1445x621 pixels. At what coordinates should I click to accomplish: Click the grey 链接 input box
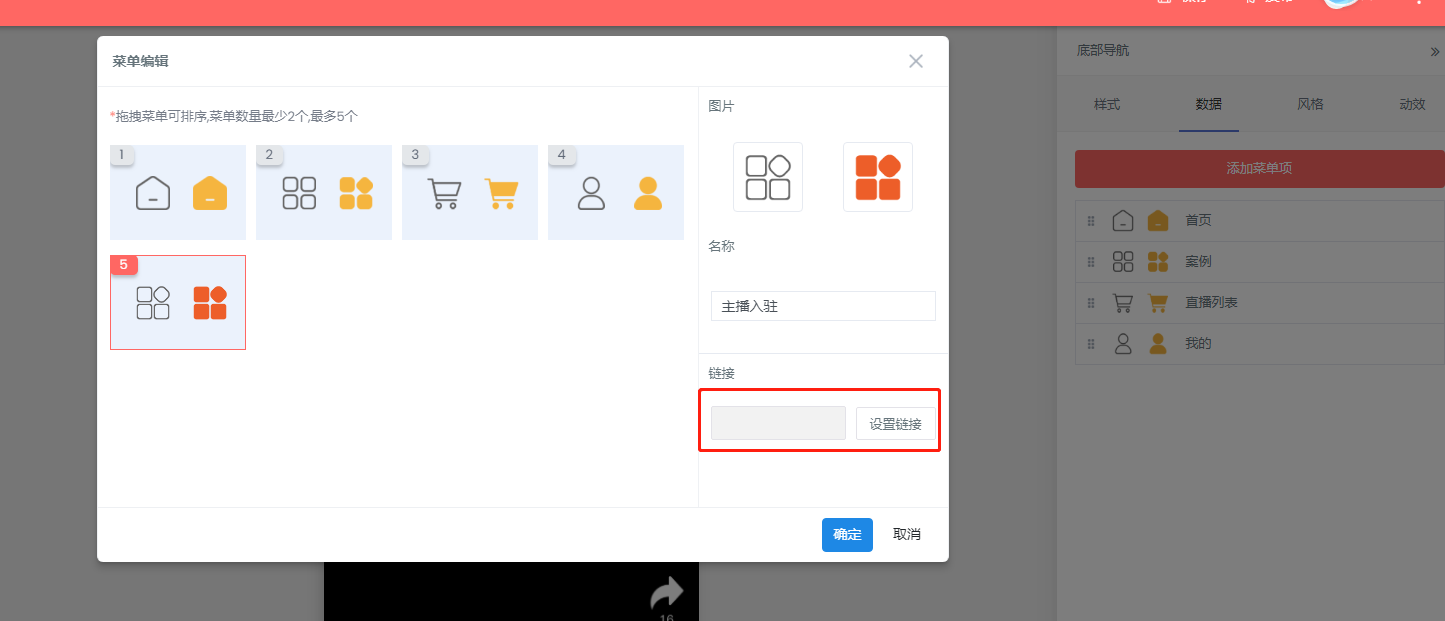[x=778, y=423]
